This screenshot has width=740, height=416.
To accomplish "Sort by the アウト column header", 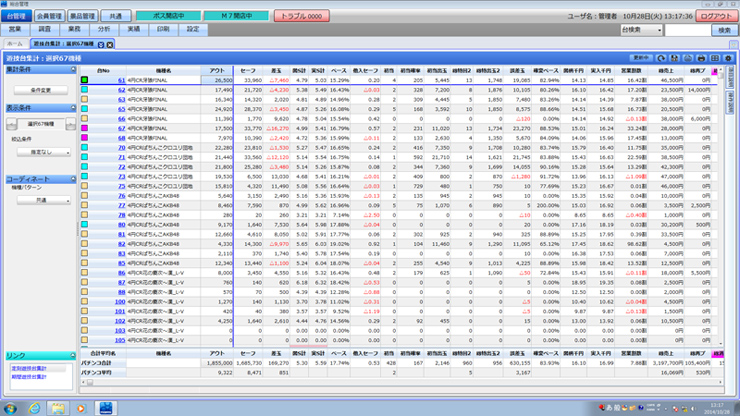I will [x=217, y=70].
